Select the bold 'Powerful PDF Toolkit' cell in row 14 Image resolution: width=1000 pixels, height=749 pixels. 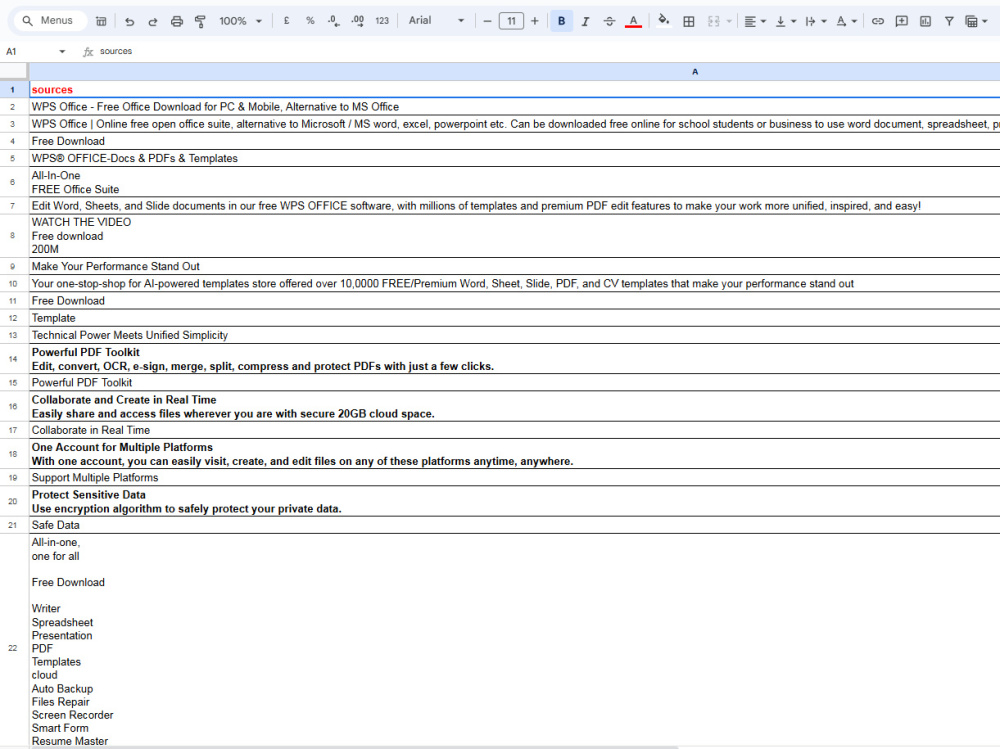tap(514, 359)
